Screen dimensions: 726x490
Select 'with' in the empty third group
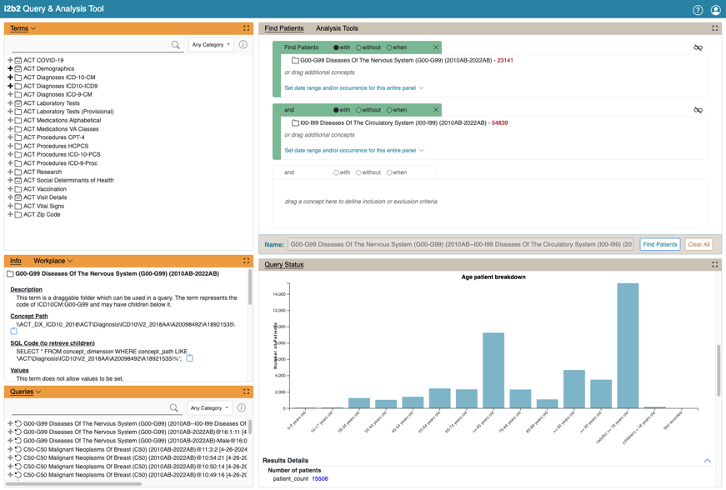336,172
